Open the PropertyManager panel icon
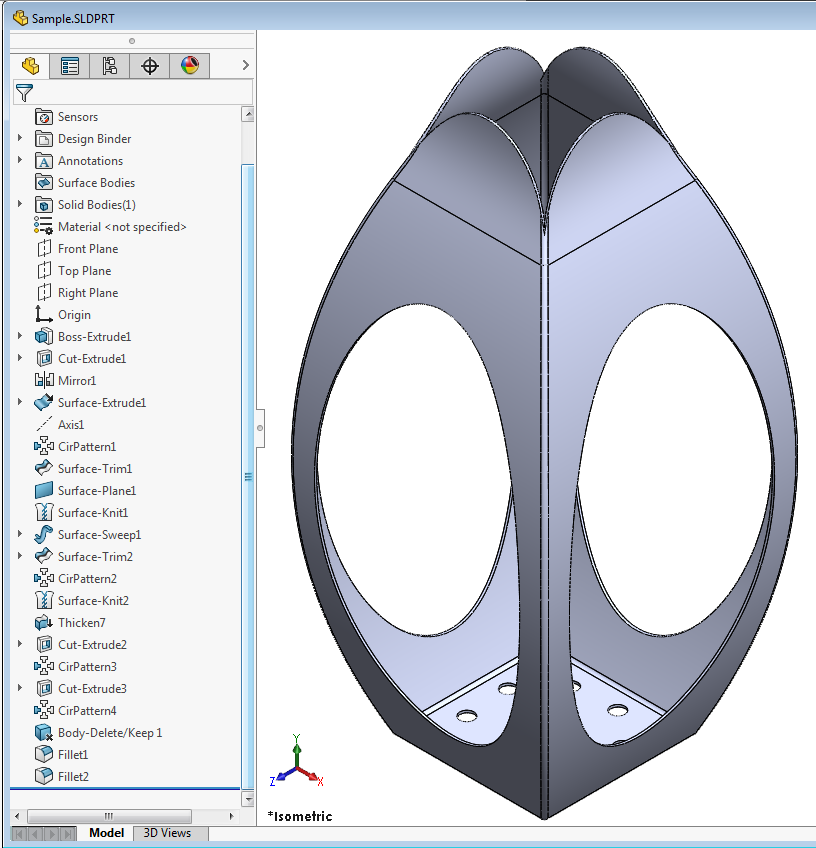The height and width of the screenshot is (848, 816). [70, 65]
